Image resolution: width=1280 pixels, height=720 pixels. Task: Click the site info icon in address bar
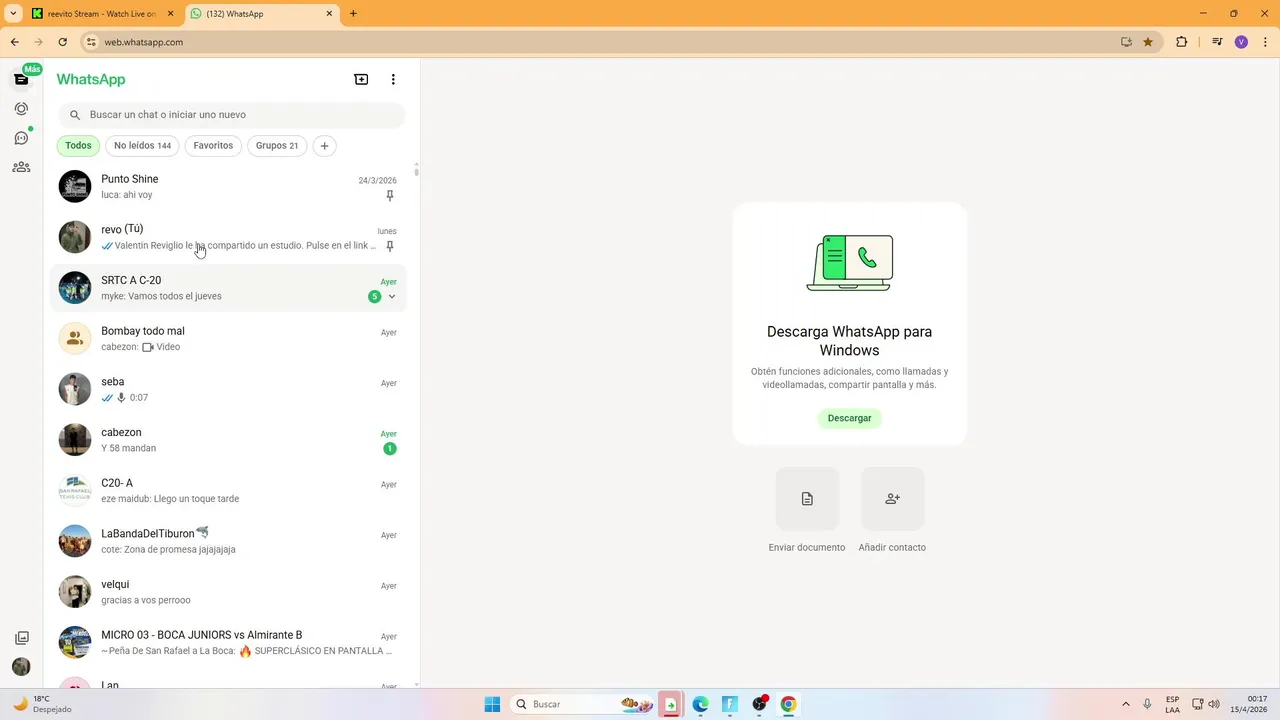pos(91,42)
